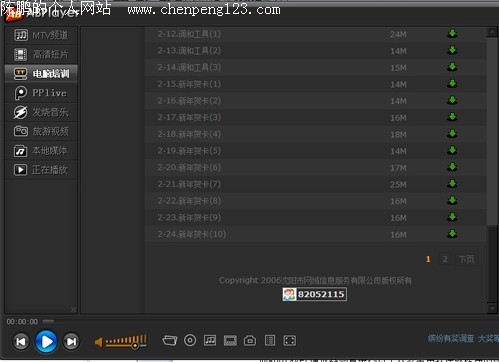
Task: Open the 旅游视频 section
Action: (41, 131)
